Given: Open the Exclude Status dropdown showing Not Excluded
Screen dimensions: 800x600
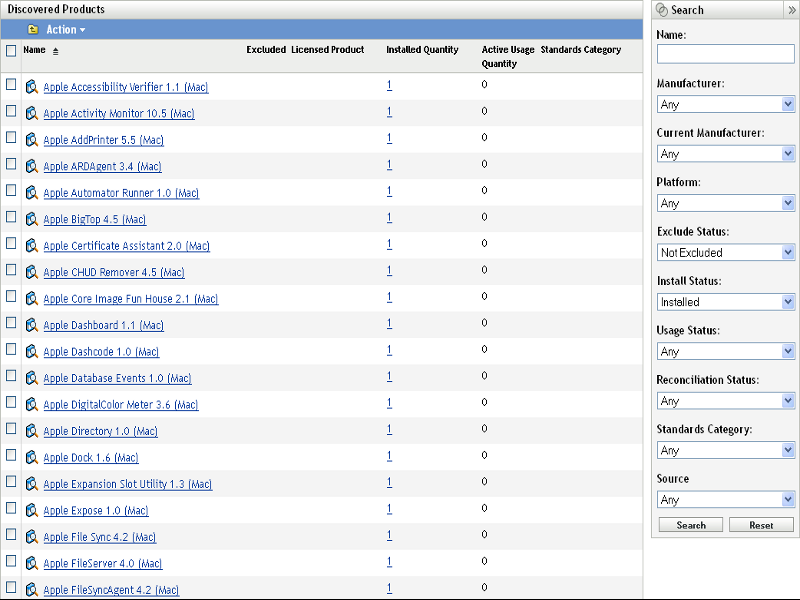Looking at the screenshot, I should [726, 253].
